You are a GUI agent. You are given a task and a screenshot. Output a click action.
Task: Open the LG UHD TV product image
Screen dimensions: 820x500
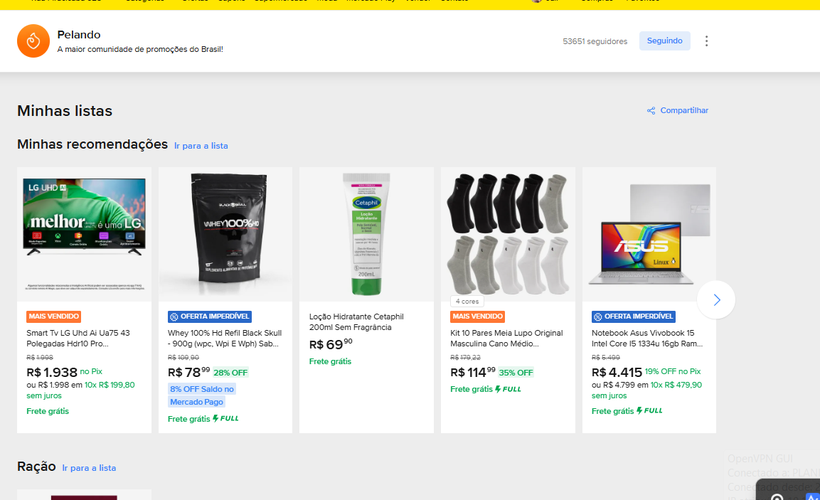84,234
